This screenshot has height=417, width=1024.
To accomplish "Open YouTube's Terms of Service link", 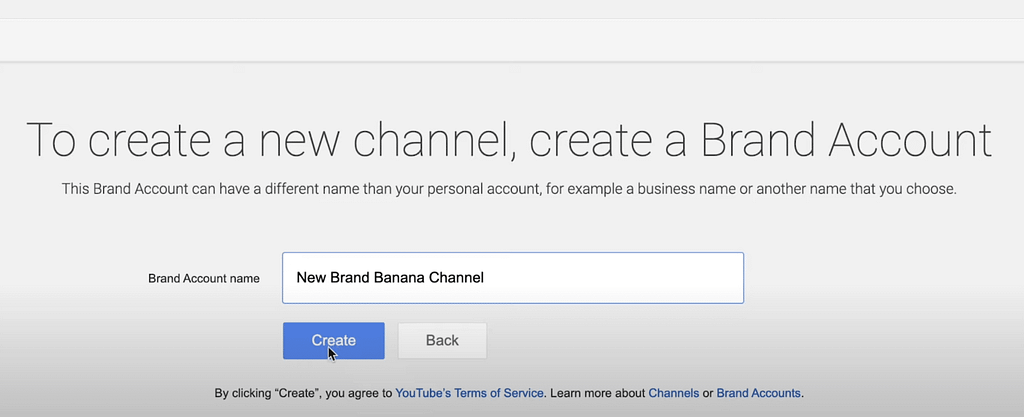I will [470, 393].
